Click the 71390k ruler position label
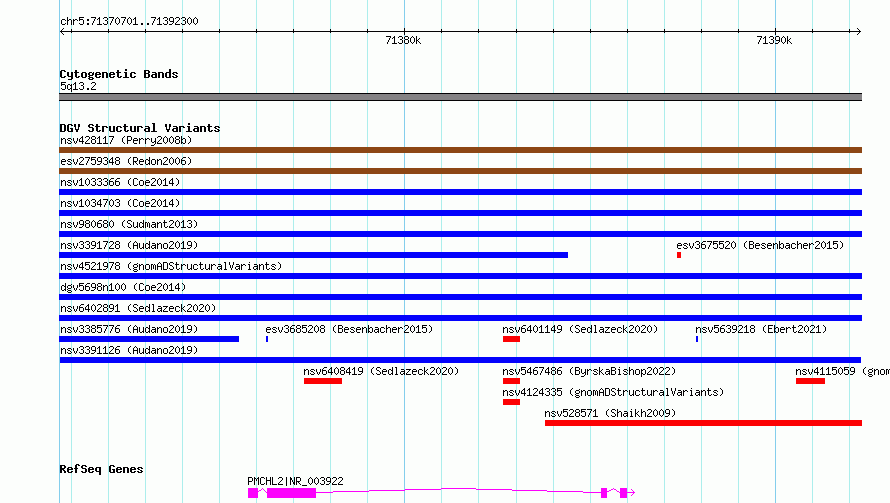890x503 pixels. pyautogui.click(x=774, y=40)
